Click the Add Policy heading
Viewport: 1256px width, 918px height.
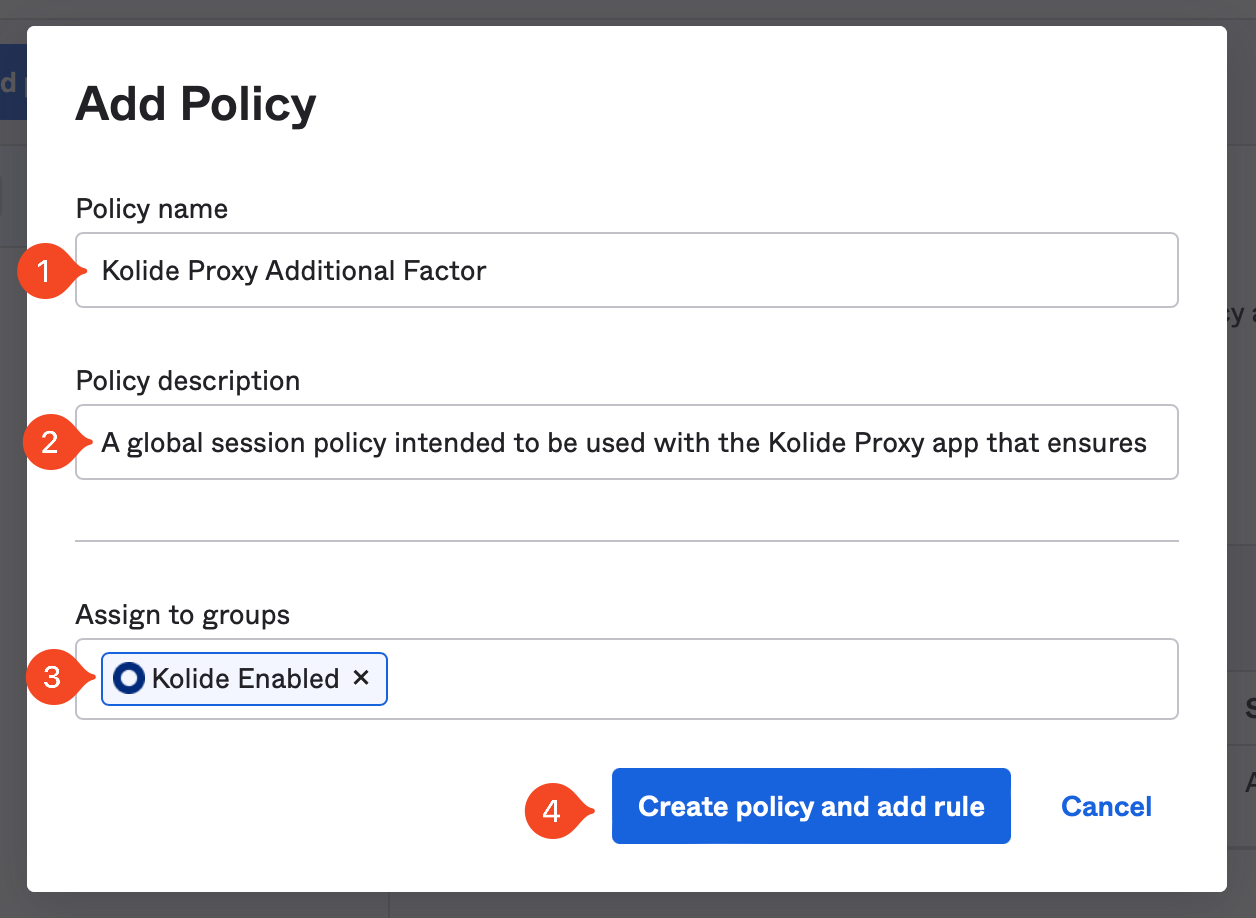pyautogui.click(x=196, y=104)
